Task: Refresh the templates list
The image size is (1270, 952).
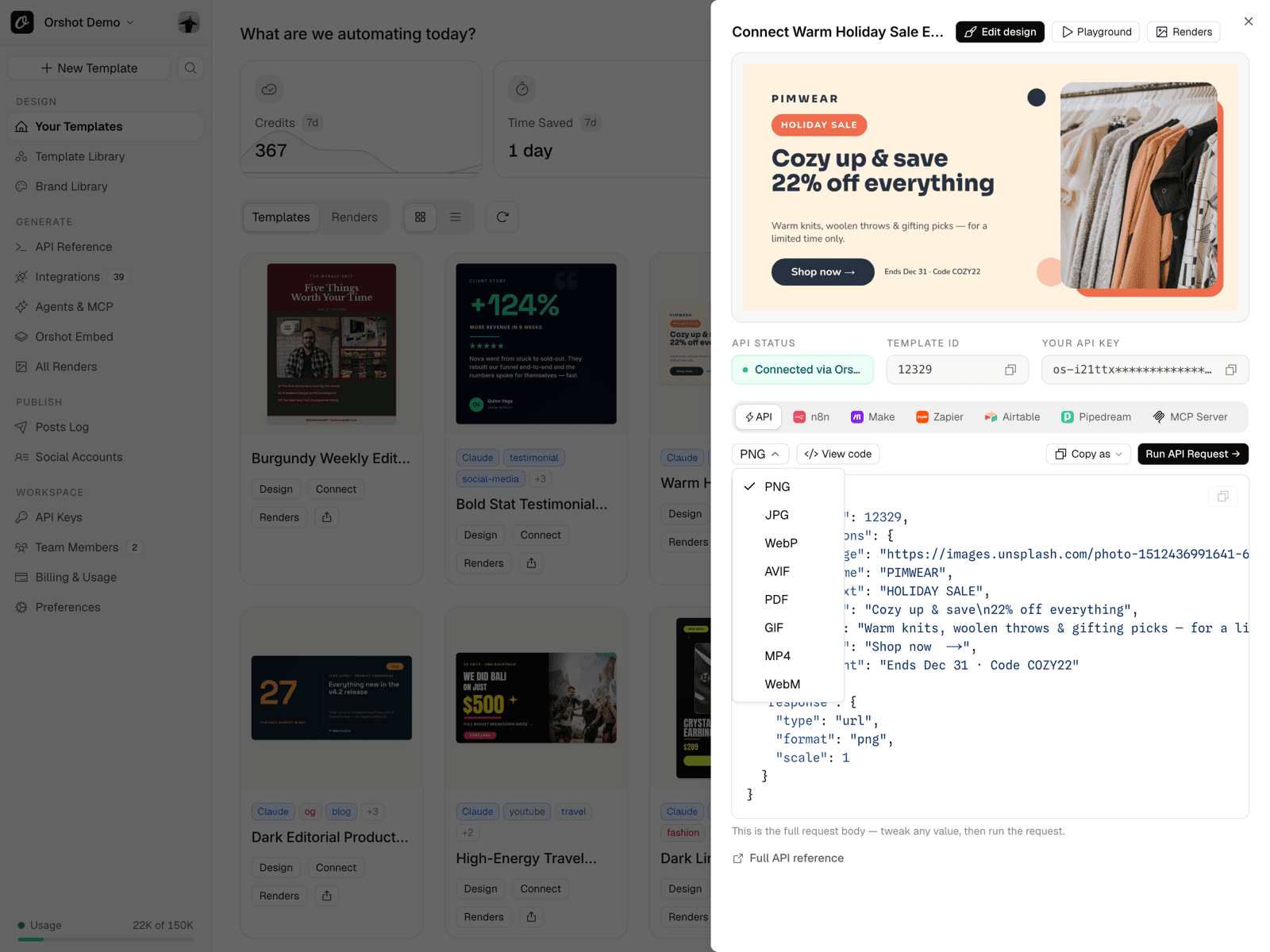Action: 502,217
